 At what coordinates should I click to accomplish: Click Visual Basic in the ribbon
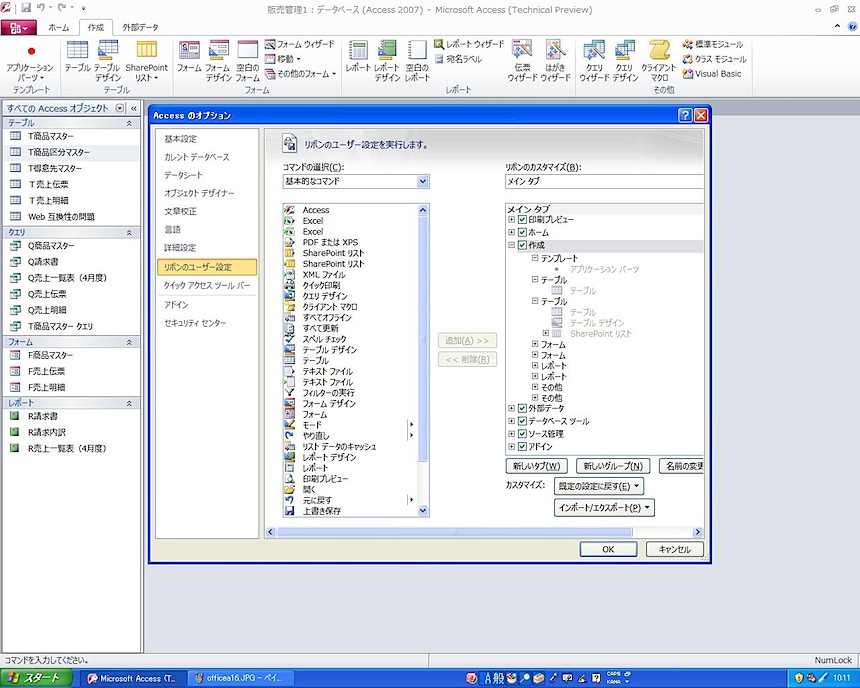click(711, 74)
